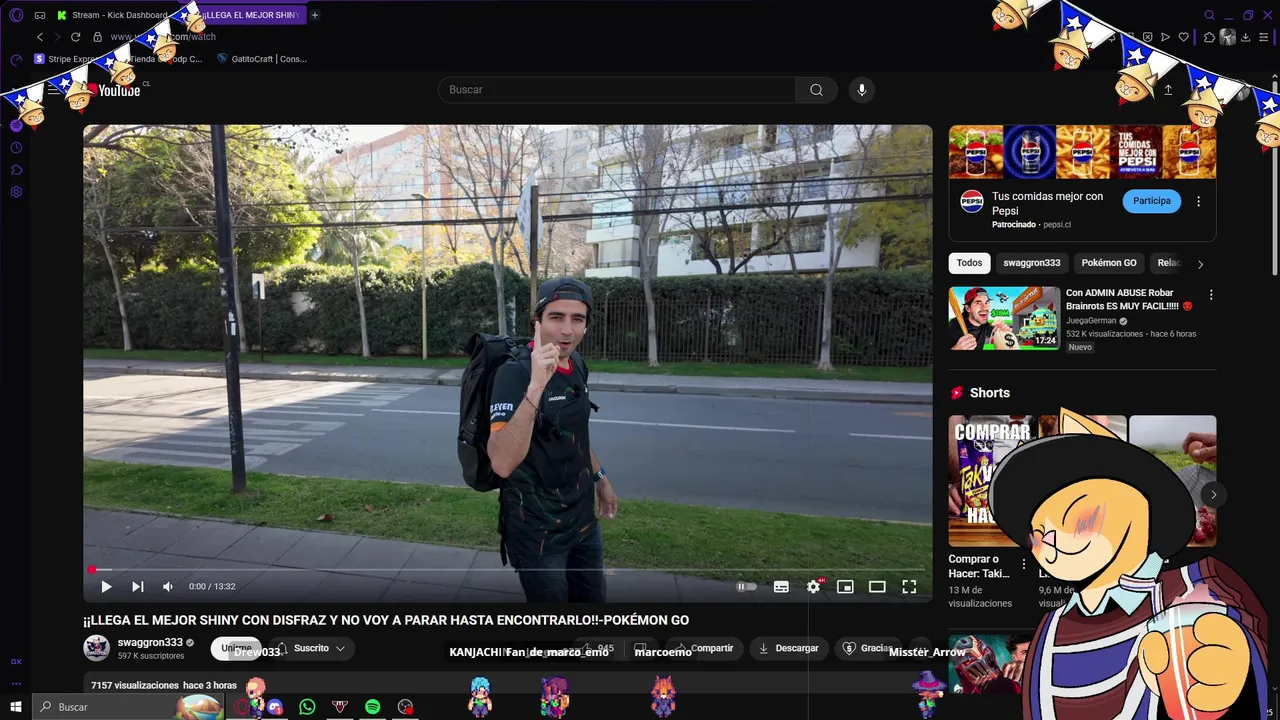Mute the video volume speaker icon

pos(168,587)
